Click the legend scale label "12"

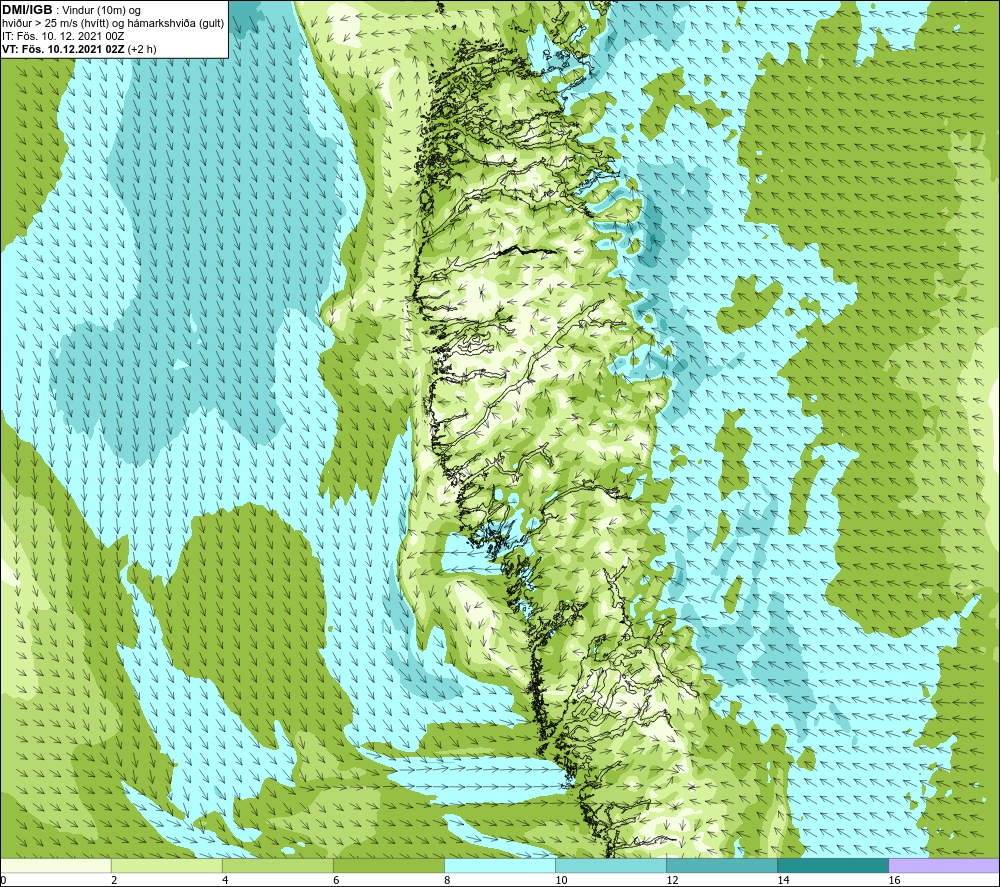pyautogui.click(x=672, y=881)
